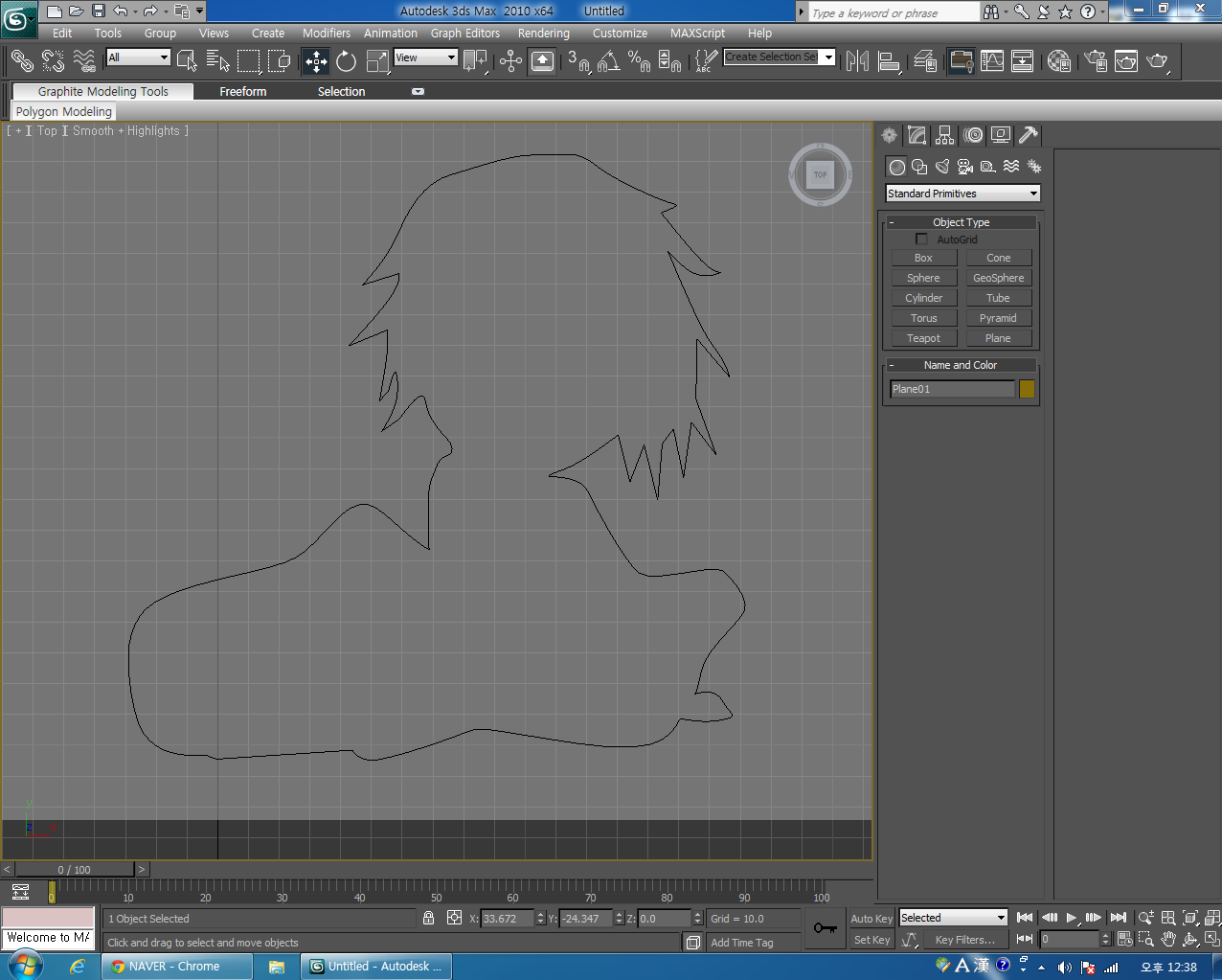Click the Key Filters button

964,940
